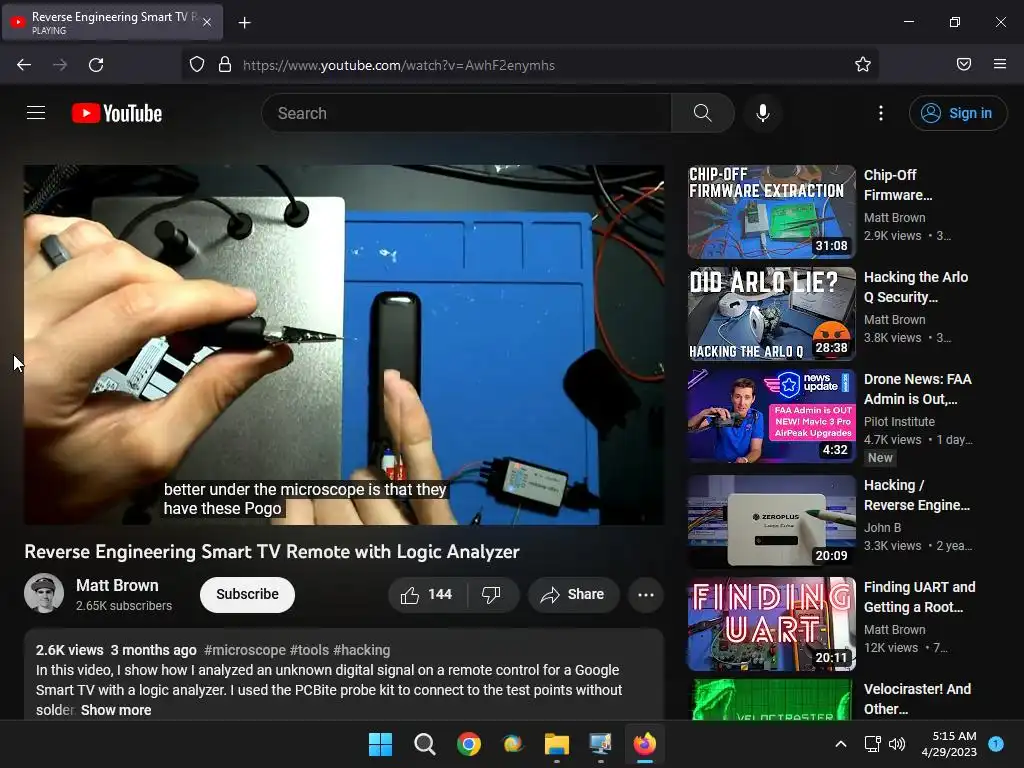Subscribe to Matt Brown channel

pyautogui.click(x=248, y=594)
